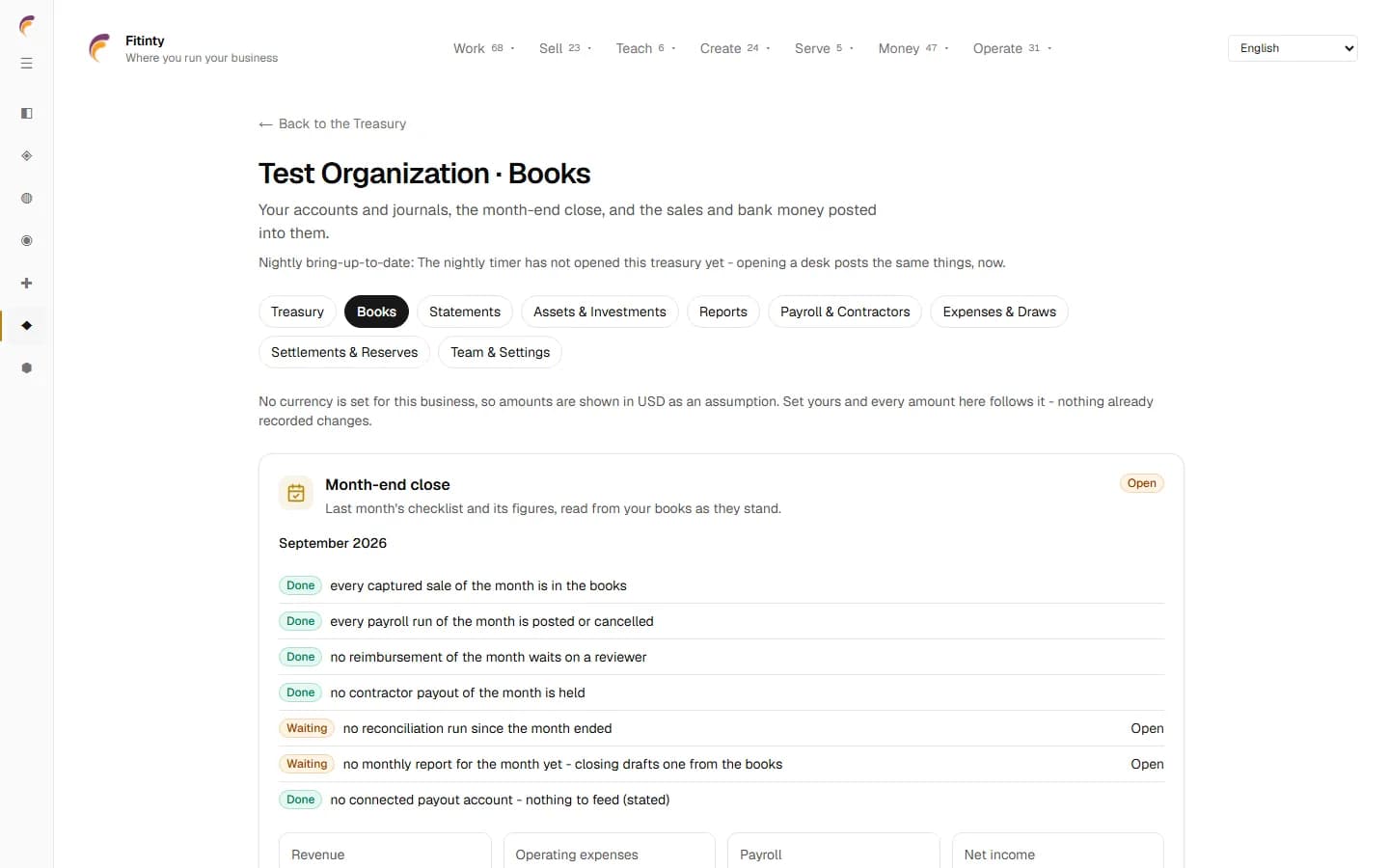The width and height of the screenshot is (1389, 868).
Task: Click the Open status badge on Month-end close
Action: 1142,483
